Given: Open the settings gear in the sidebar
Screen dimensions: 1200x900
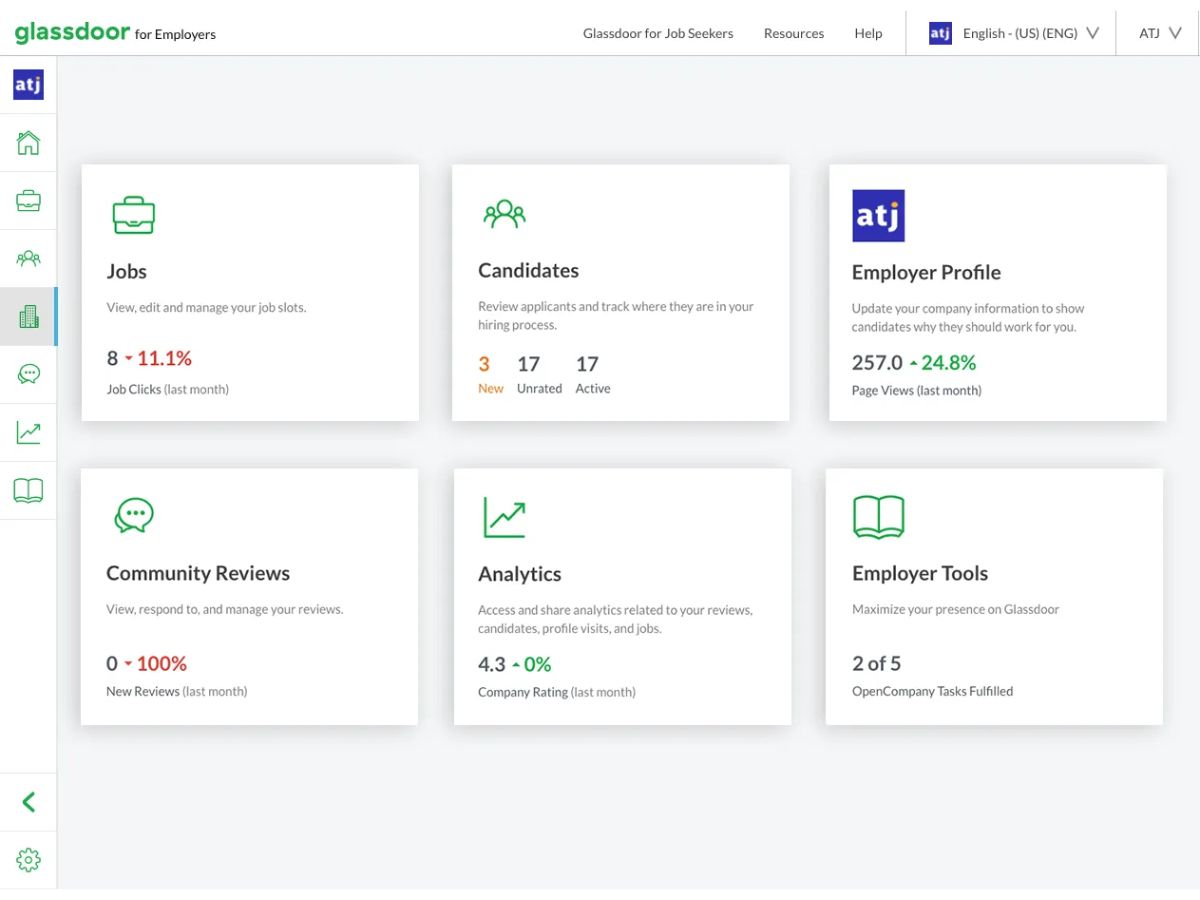Looking at the screenshot, I should tap(28, 860).
